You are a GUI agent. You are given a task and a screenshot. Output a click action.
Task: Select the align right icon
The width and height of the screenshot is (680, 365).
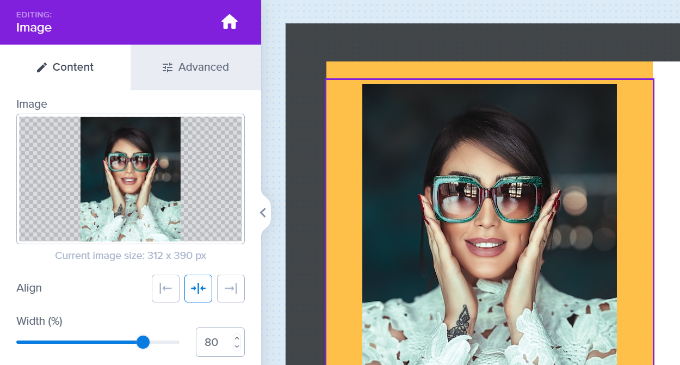(231, 288)
